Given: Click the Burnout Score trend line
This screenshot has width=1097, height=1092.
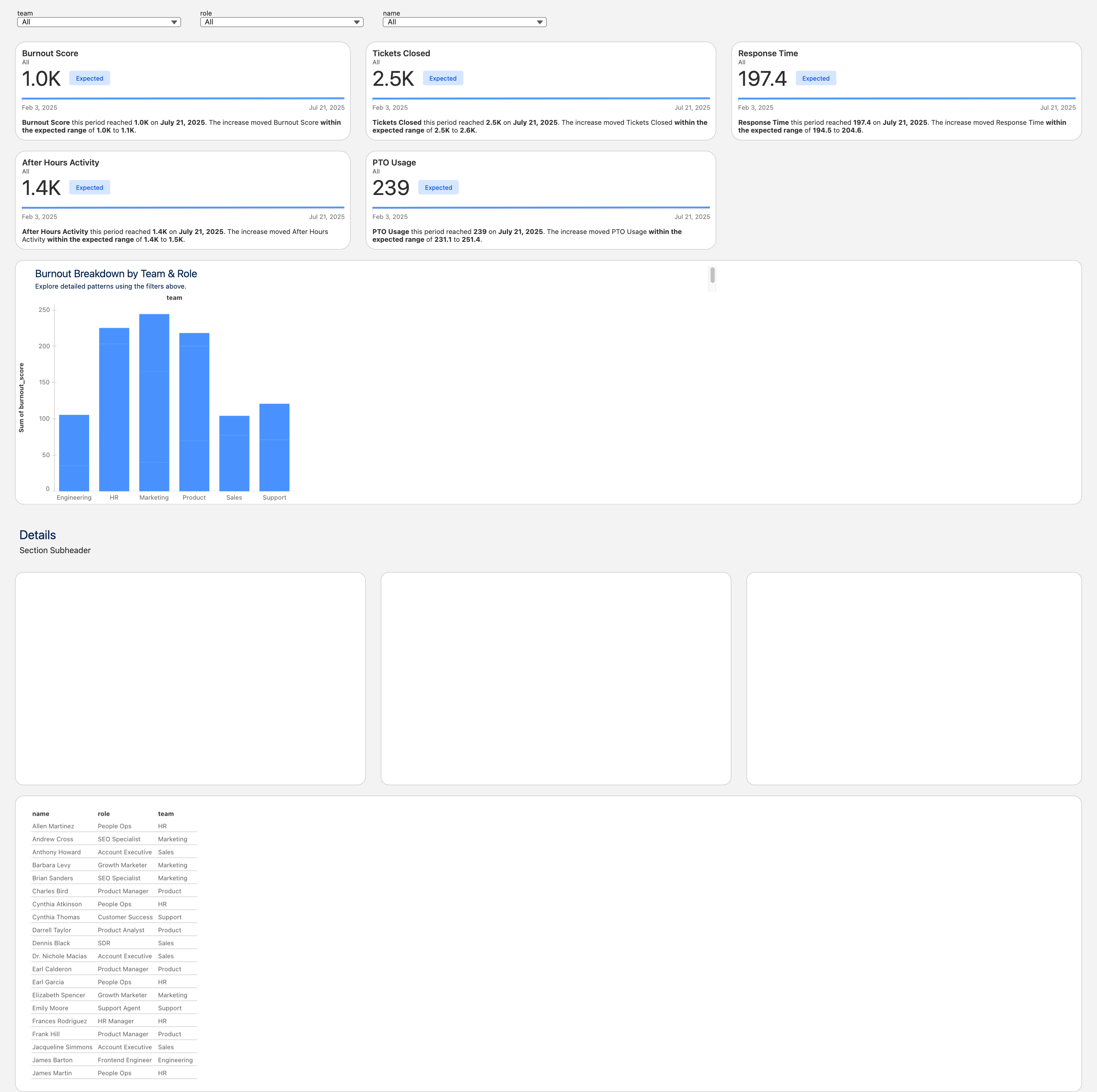Looking at the screenshot, I should (183, 98).
